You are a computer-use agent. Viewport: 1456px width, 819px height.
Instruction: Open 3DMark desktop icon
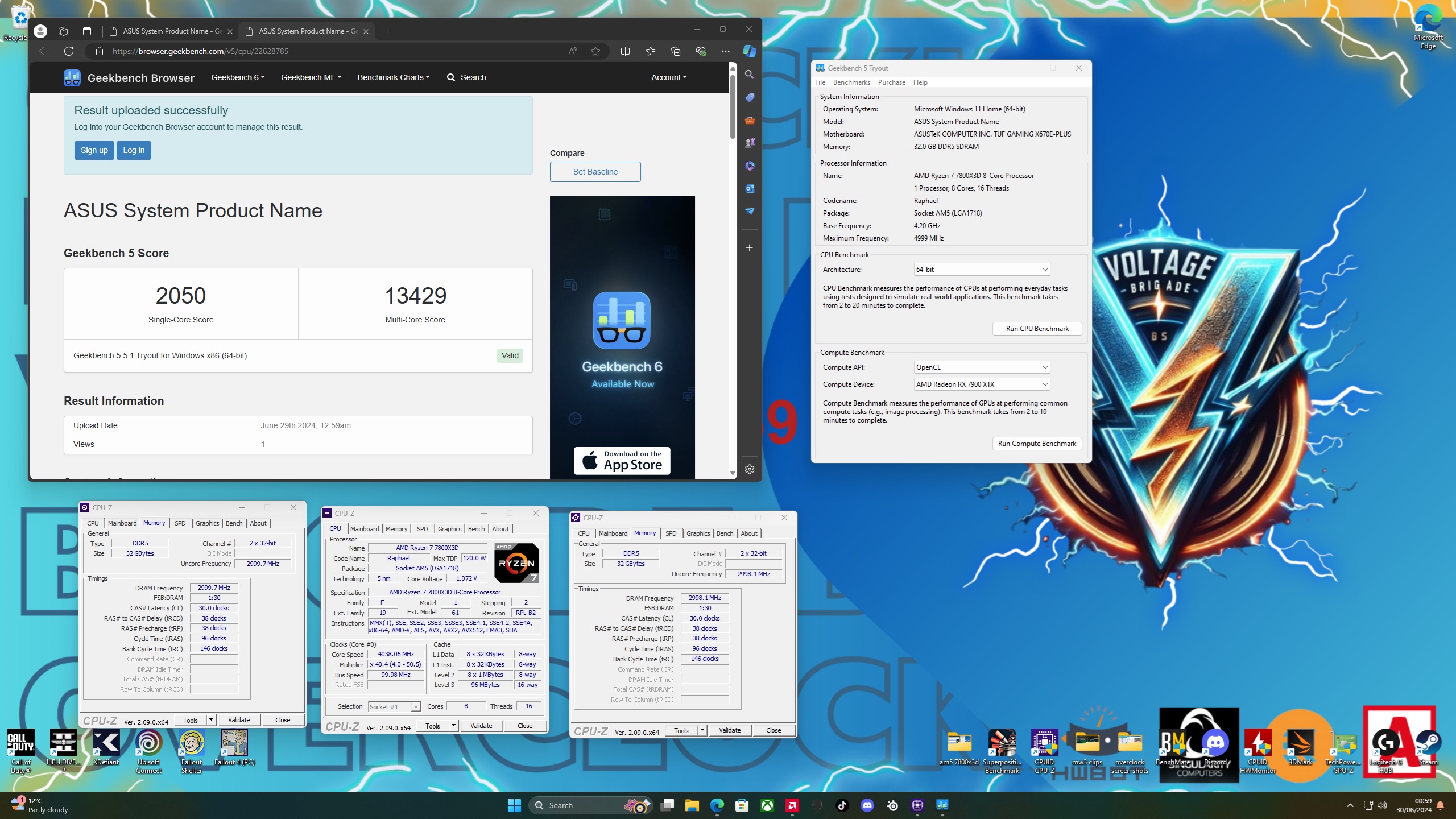click(x=1300, y=748)
